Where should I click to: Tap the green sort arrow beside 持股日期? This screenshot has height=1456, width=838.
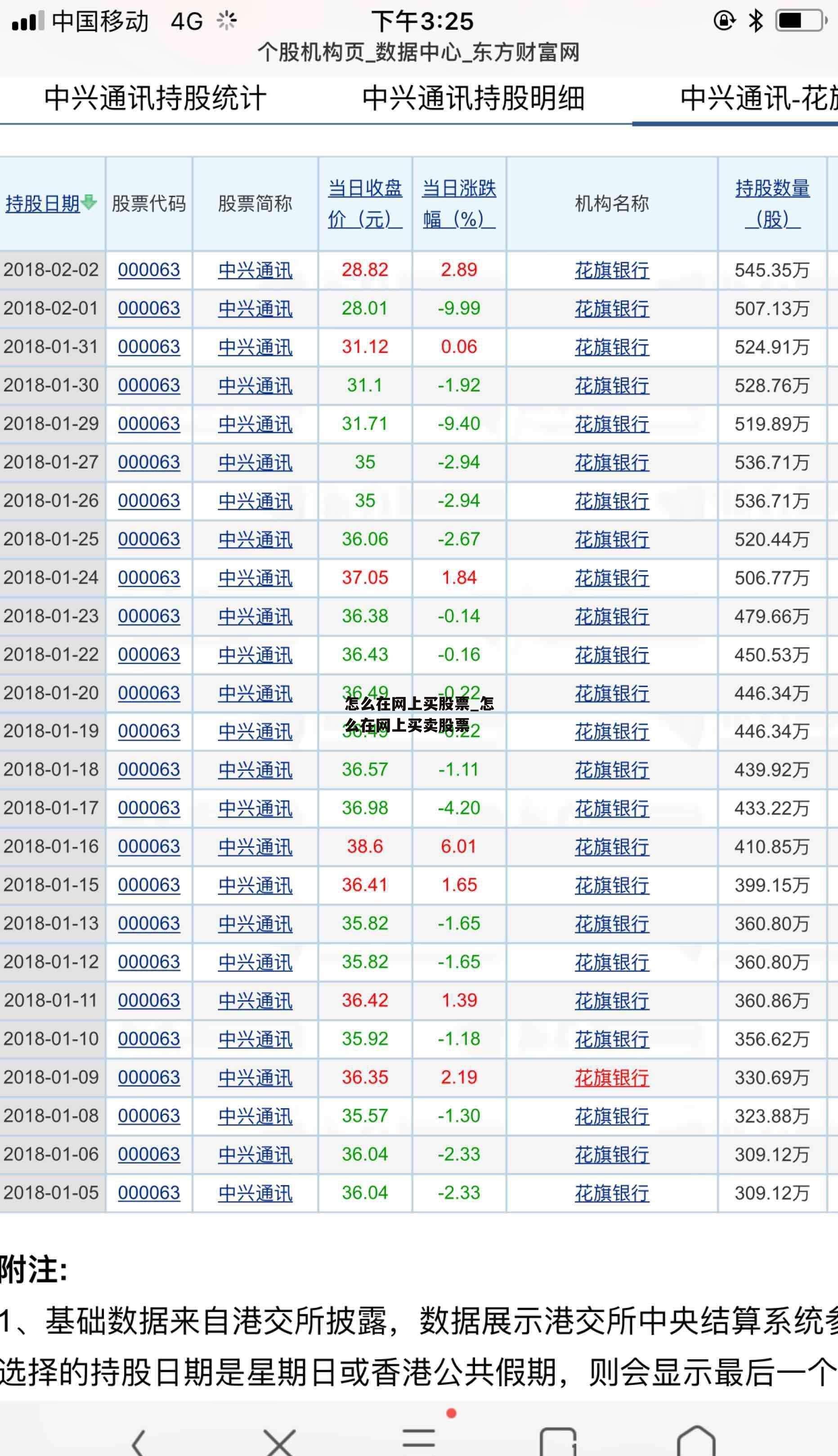click(89, 202)
